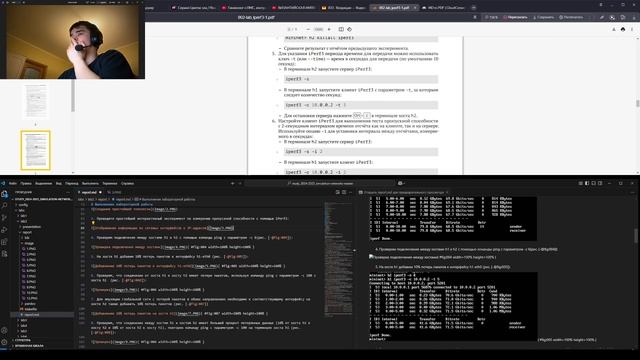Image resolution: width=640 pixels, height=360 pixels.
Task: Click the PDF fit-to-page icon
Action: pyautogui.click(x=341, y=29)
